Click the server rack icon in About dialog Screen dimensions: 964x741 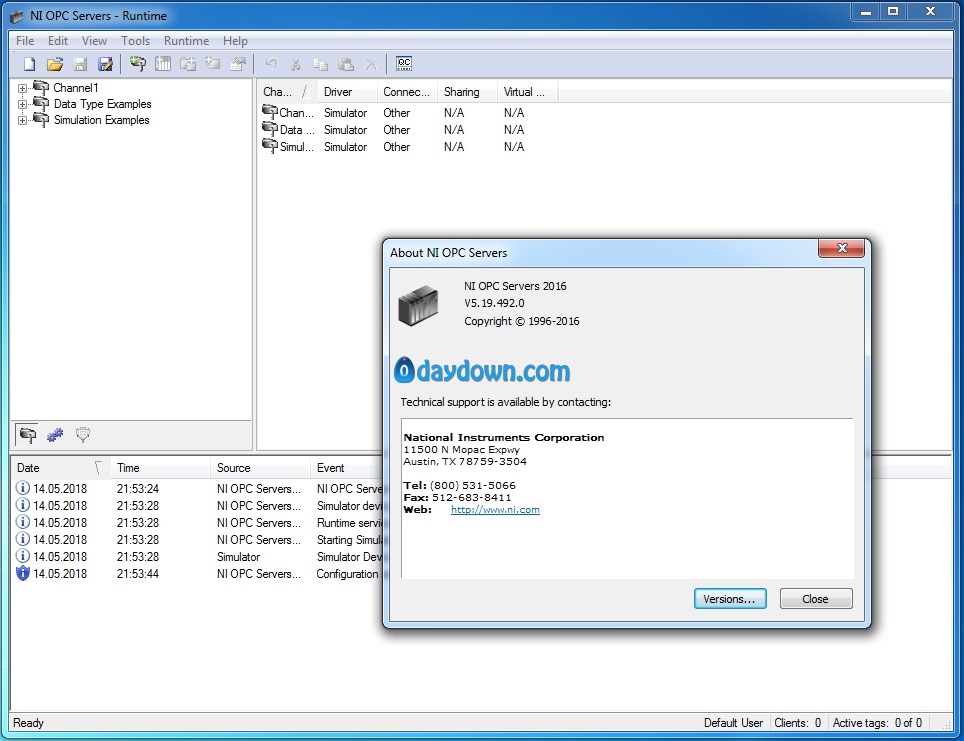click(418, 305)
